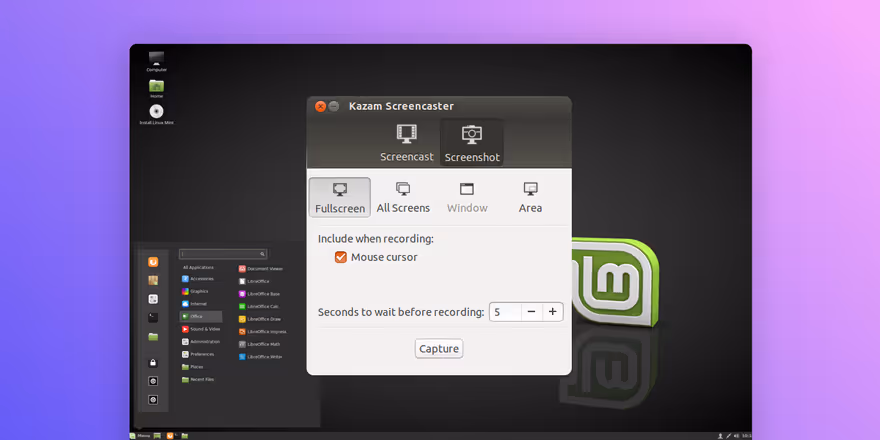Select the Graphics category
The height and width of the screenshot is (440, 880).
click(195, 291)
